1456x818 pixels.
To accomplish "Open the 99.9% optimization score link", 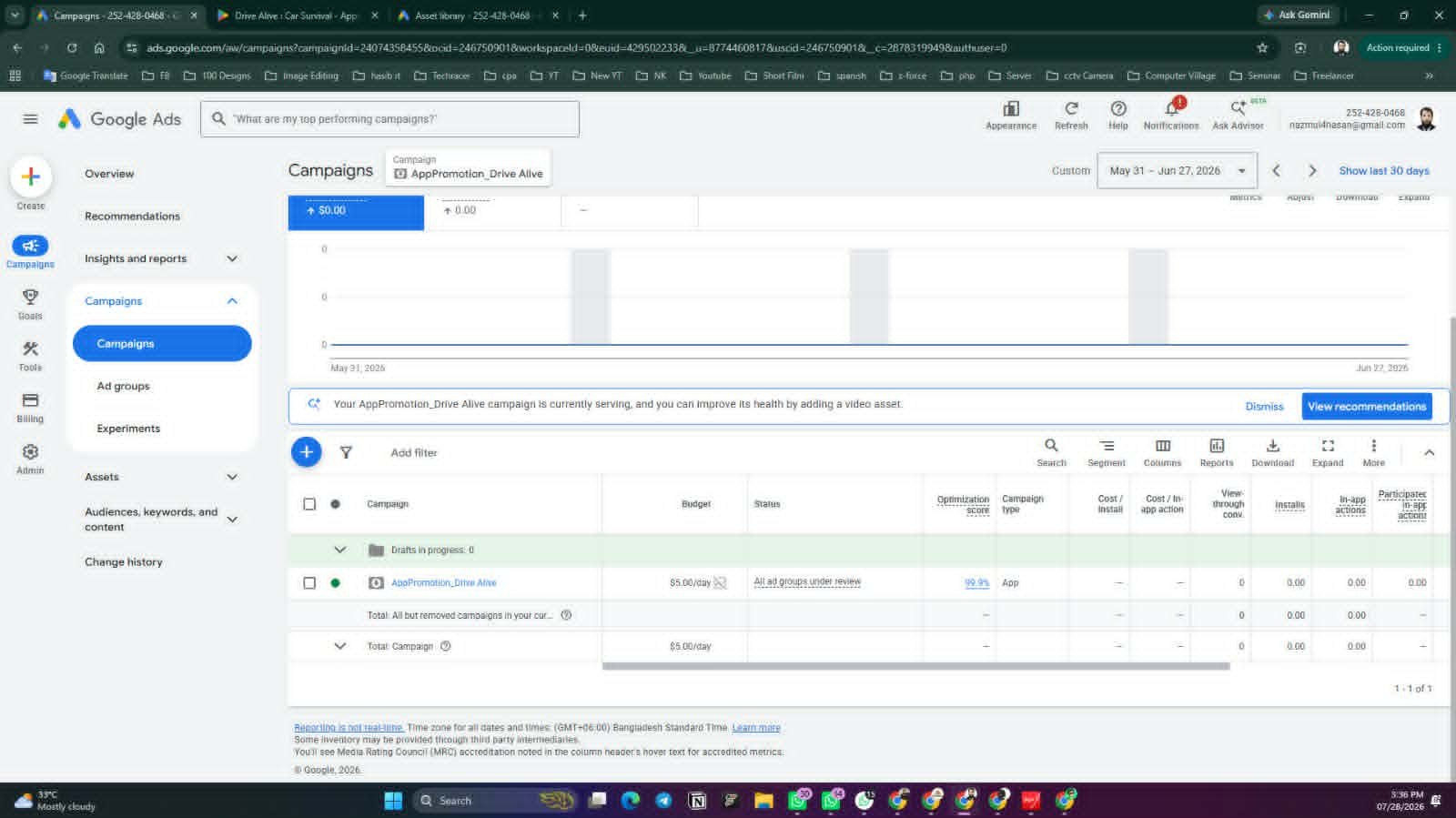I will pos(976,583).
